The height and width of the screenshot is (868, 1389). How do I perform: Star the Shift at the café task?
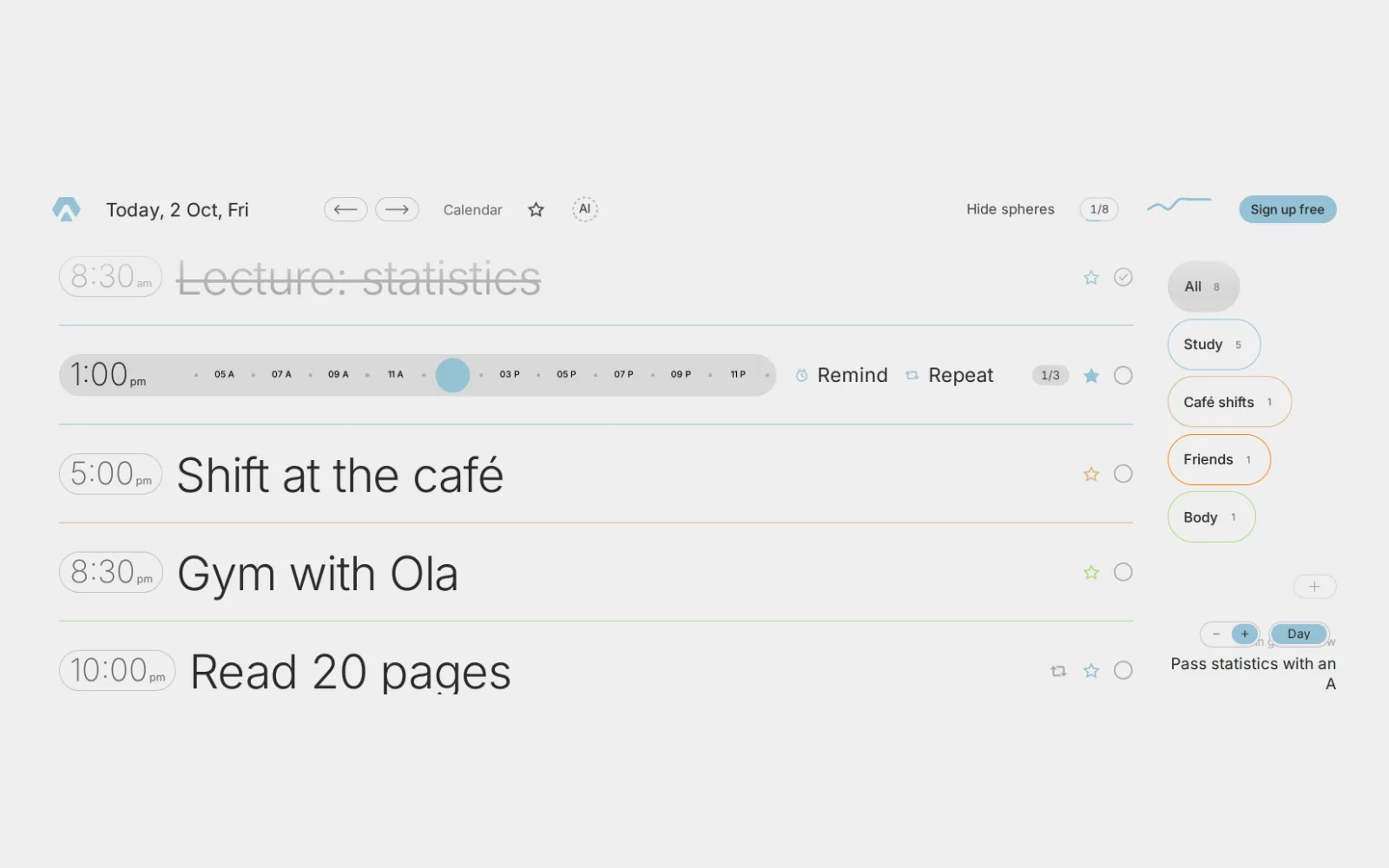[x=1091, y=474]
